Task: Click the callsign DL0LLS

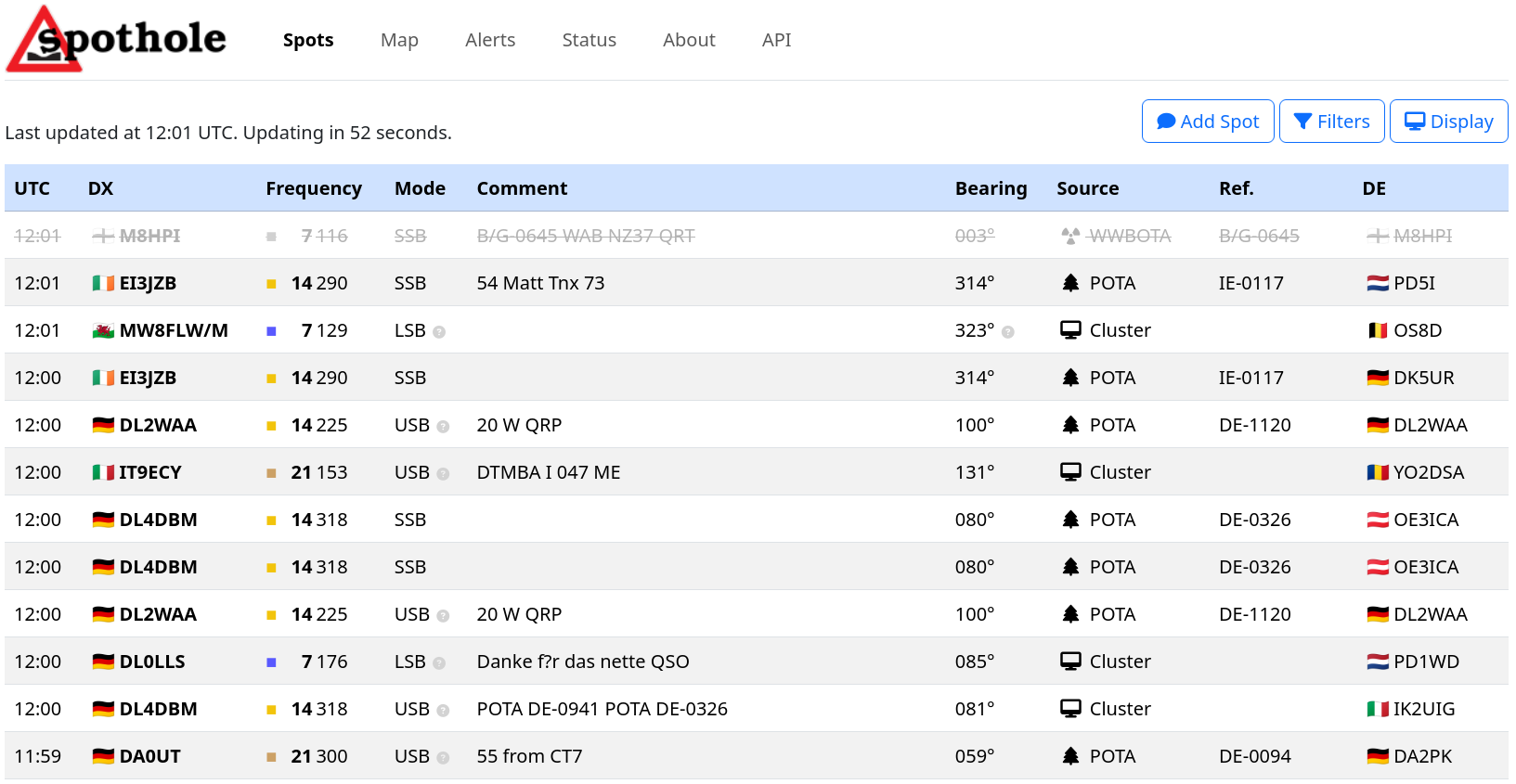Action: click(x=152, y=662)
